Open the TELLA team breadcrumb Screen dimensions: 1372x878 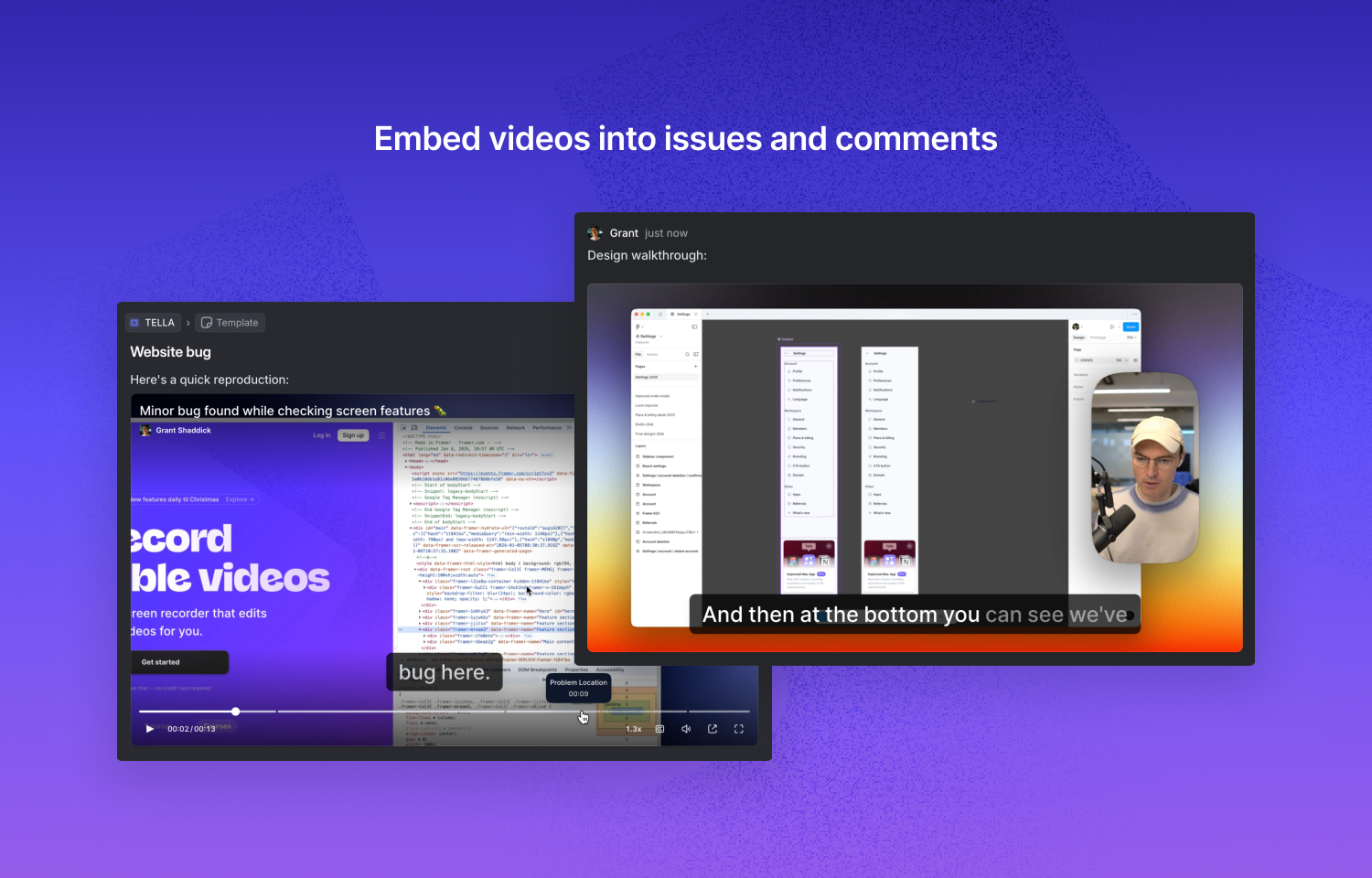pyautogui.click(x=153, y=323)
